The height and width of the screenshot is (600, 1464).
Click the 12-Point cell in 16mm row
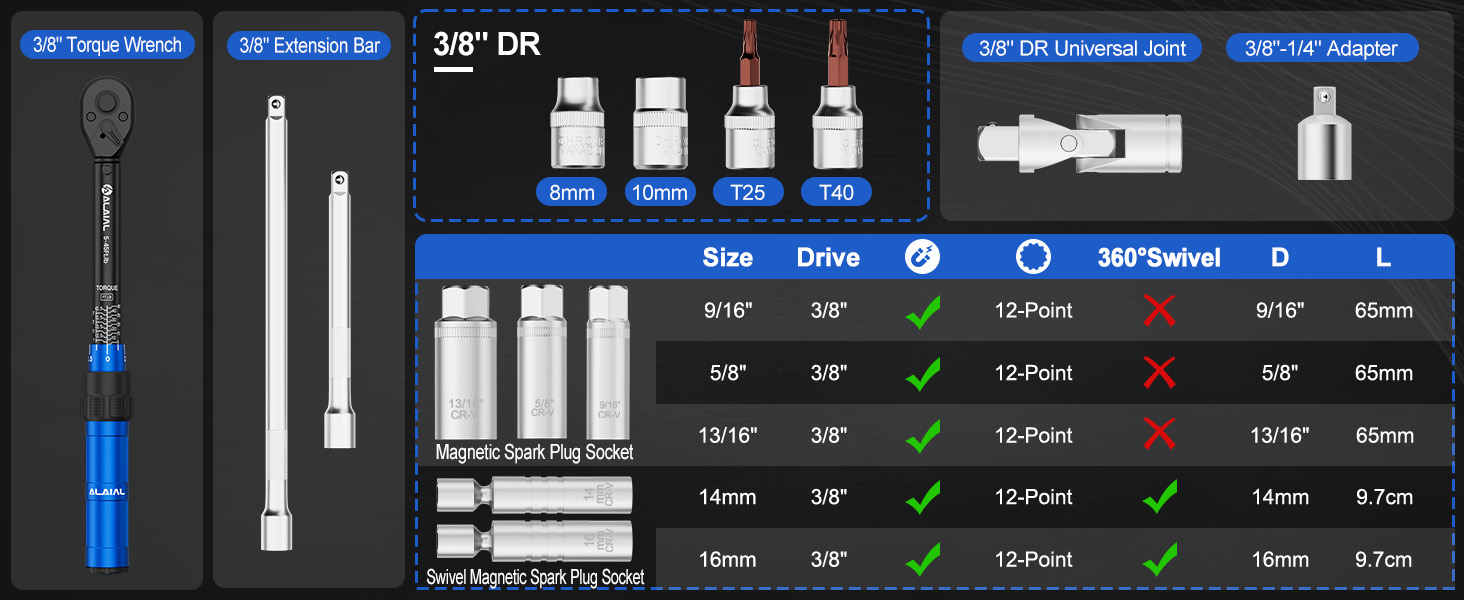(1033, 559)
